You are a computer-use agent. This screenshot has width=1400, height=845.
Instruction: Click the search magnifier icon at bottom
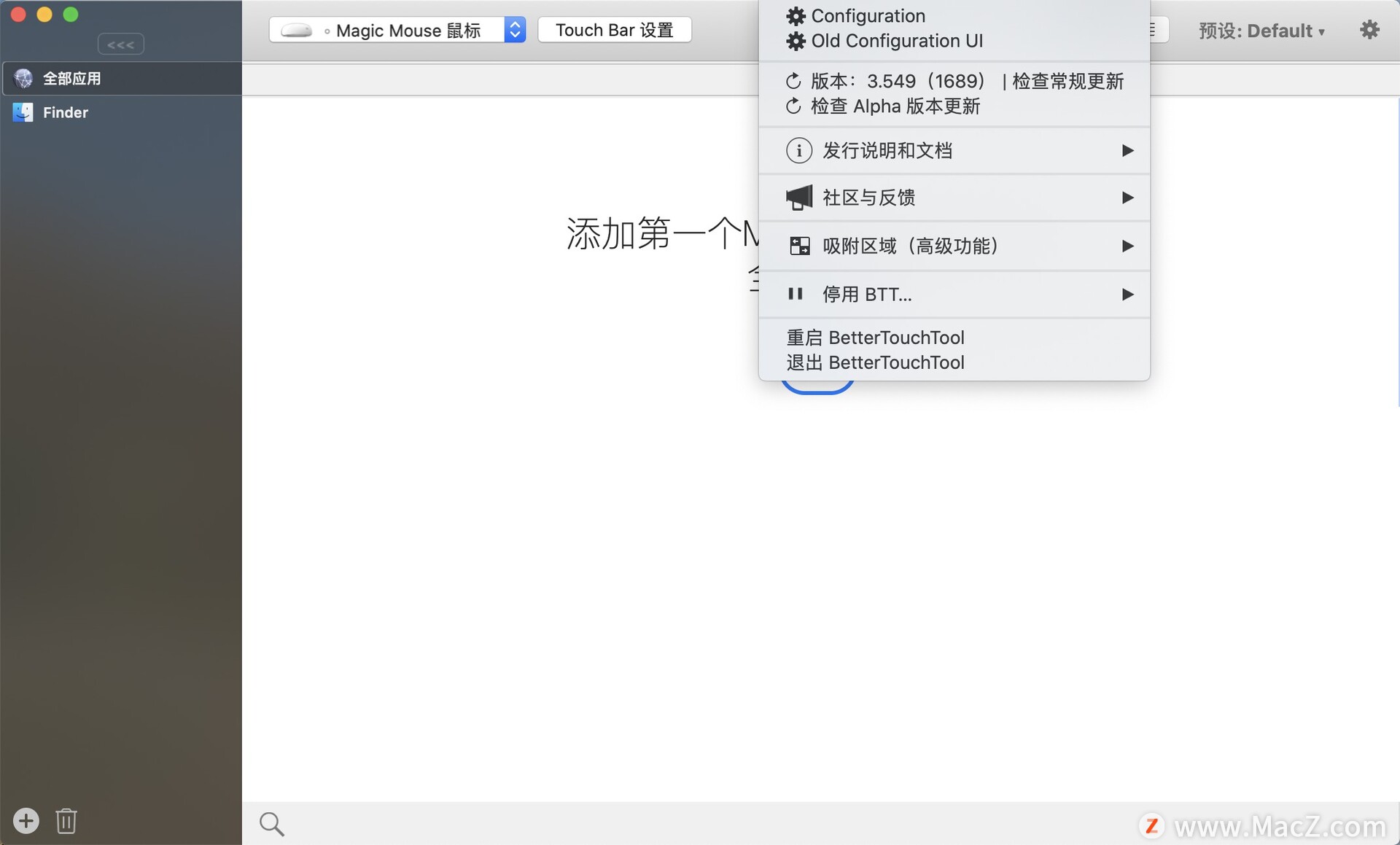pyautogui.click(x=272, y=824)
